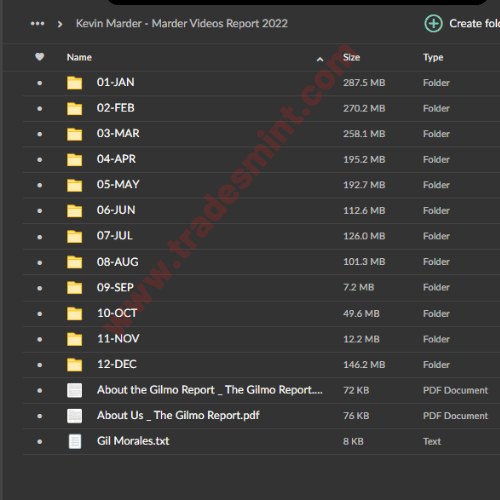Viewport: 500px width, 500px height.
Task: Select the 04-APR folder name
Action: (116, 159)
